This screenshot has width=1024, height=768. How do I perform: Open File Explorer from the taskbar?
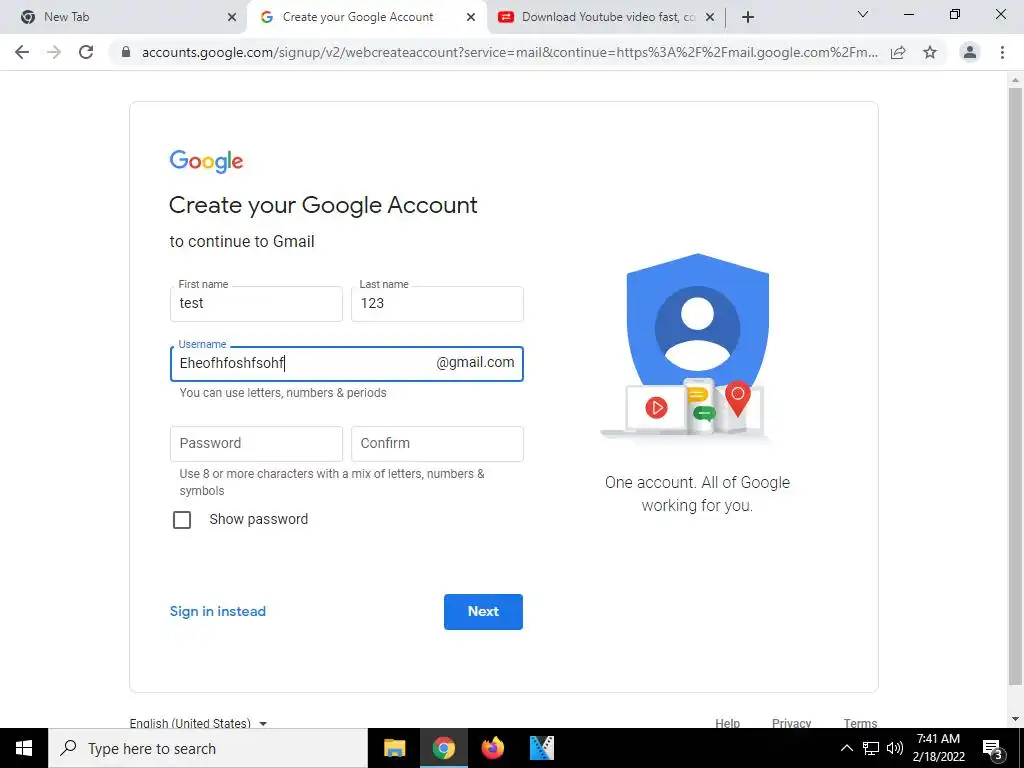394,748
